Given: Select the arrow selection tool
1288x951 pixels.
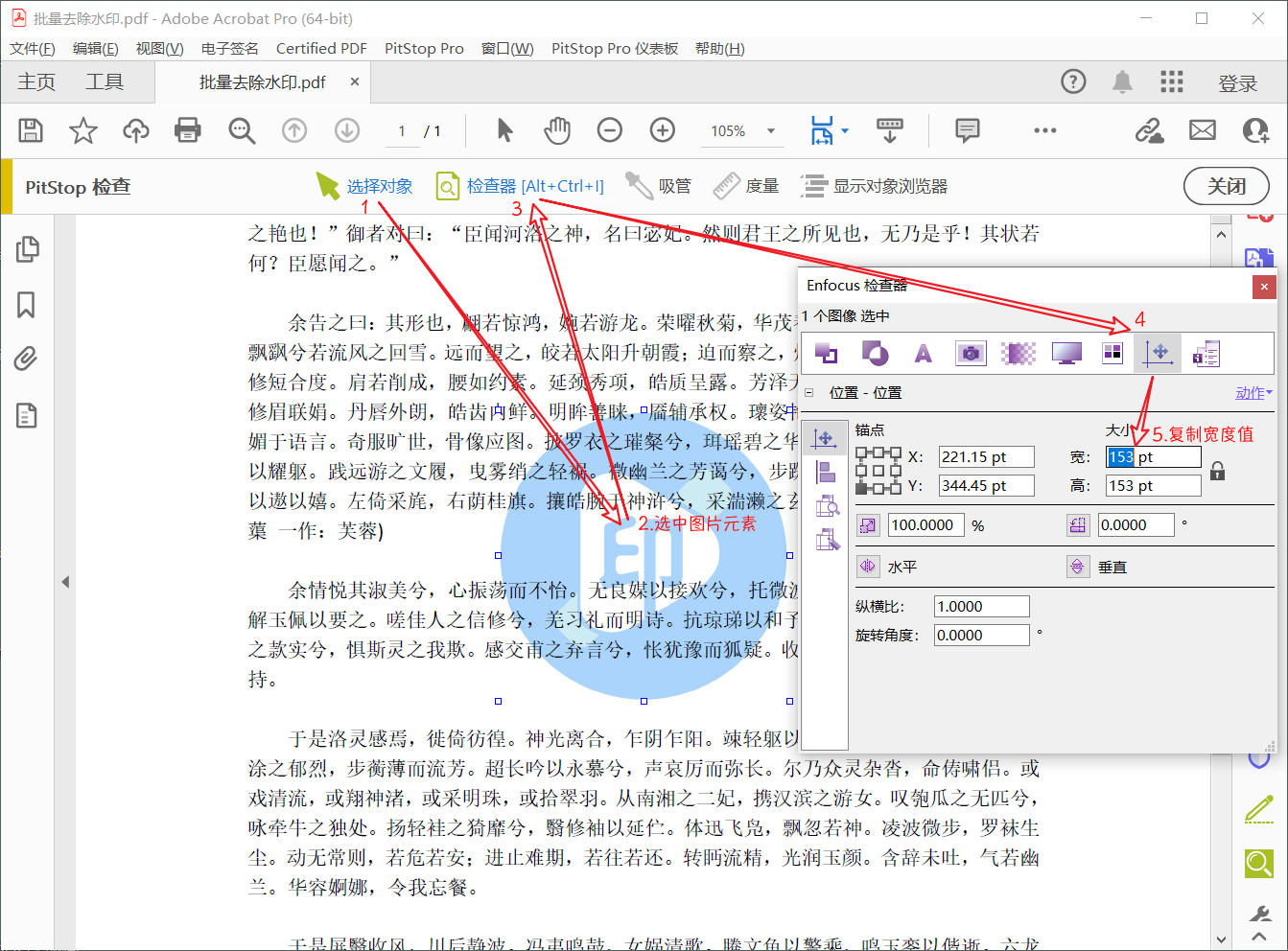Looking at the screenshot, I should click(504, 130).
